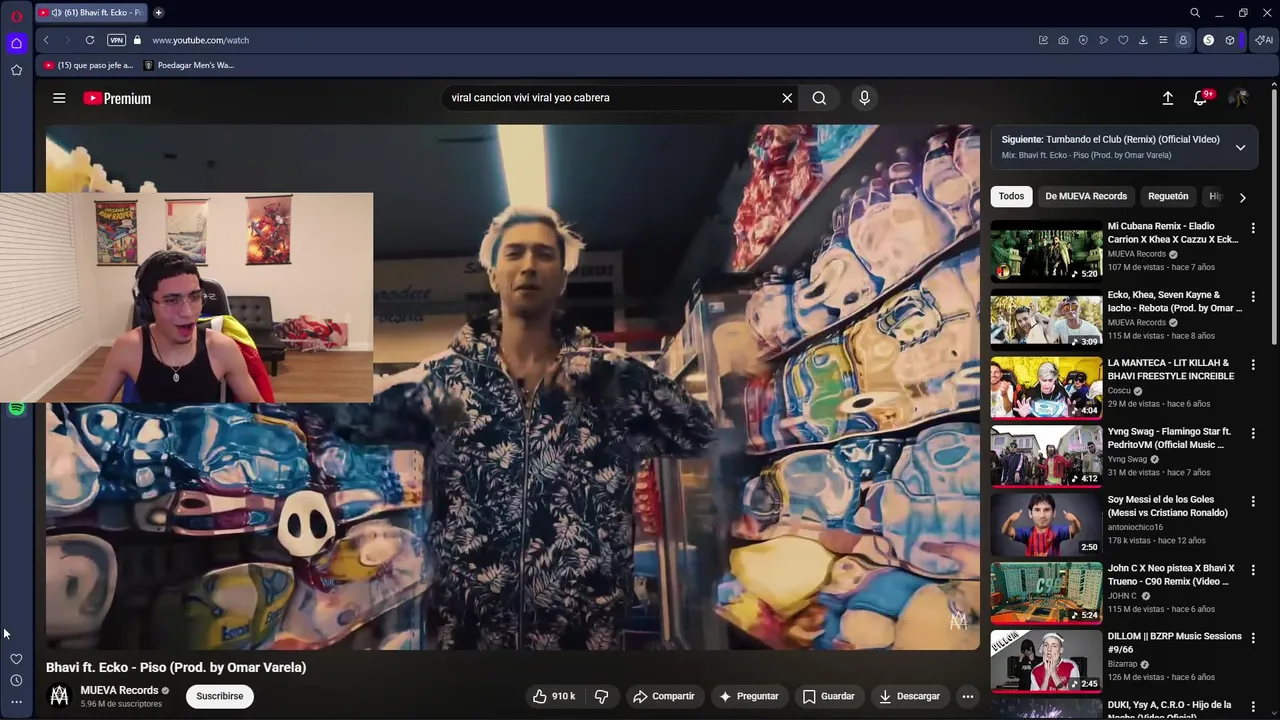Open the heart pinboards icon in sidebar
Screen dimensions: 1280x720
tap(16, 659)
